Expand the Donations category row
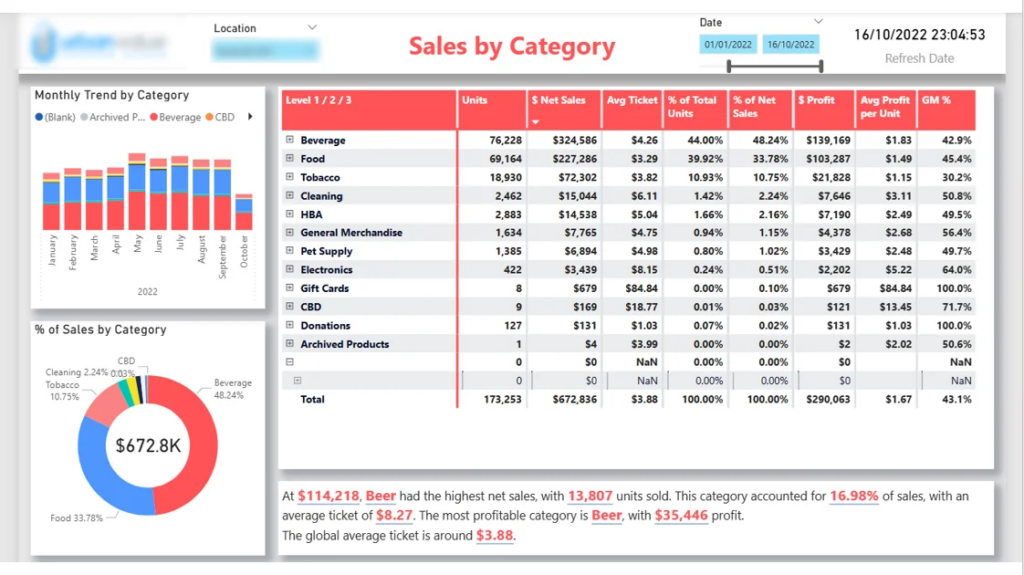Screen dimensions: 1024x575 (x=289, y=325)
